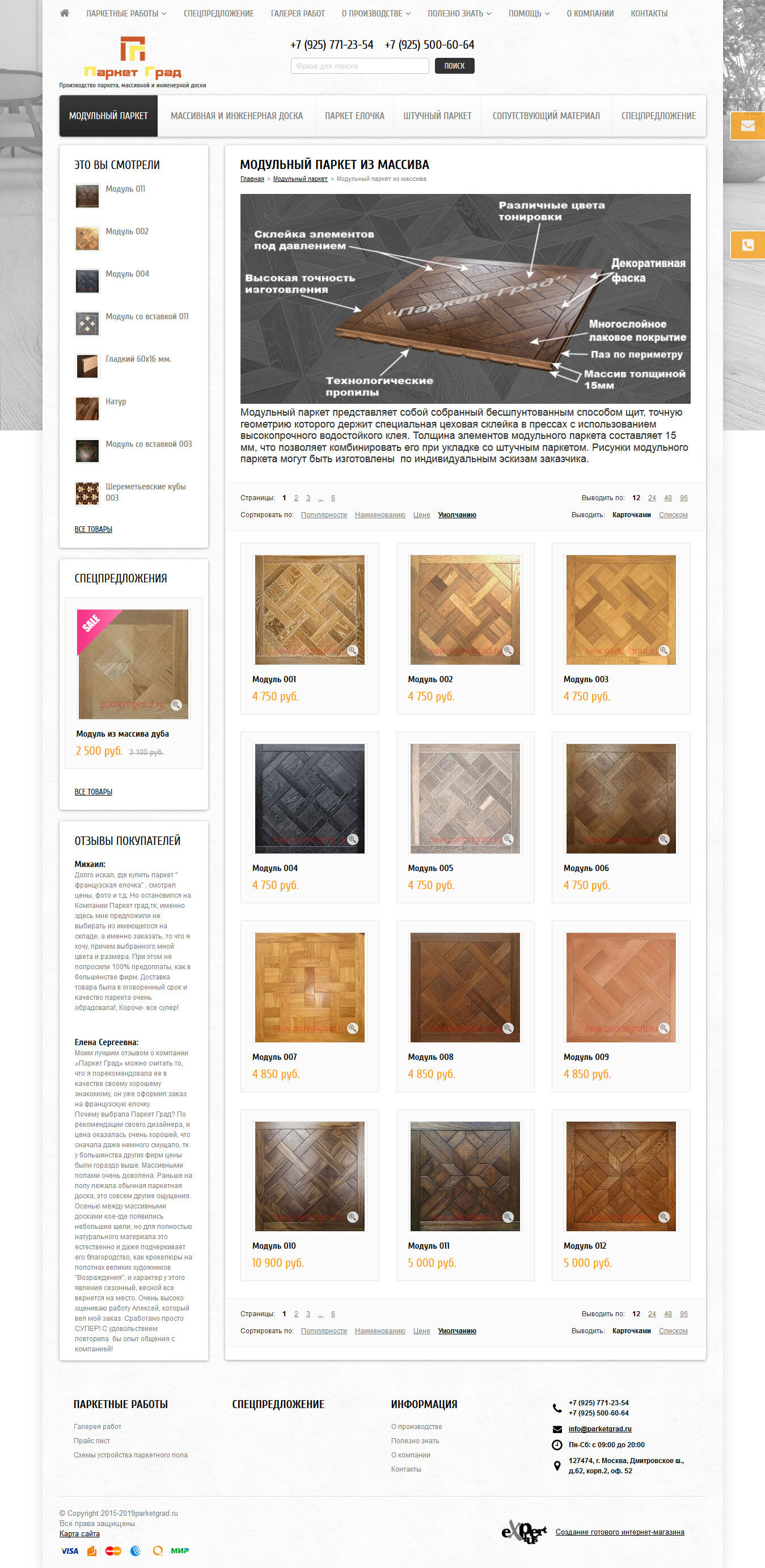Expand the Помощь dropdown menu

pyautogui.click(x=529, y=14)
